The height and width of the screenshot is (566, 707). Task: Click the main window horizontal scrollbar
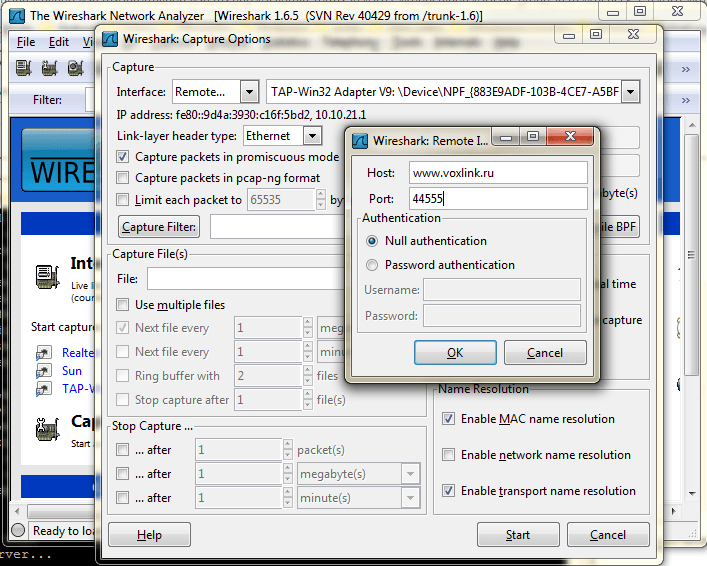coord(62,511)
